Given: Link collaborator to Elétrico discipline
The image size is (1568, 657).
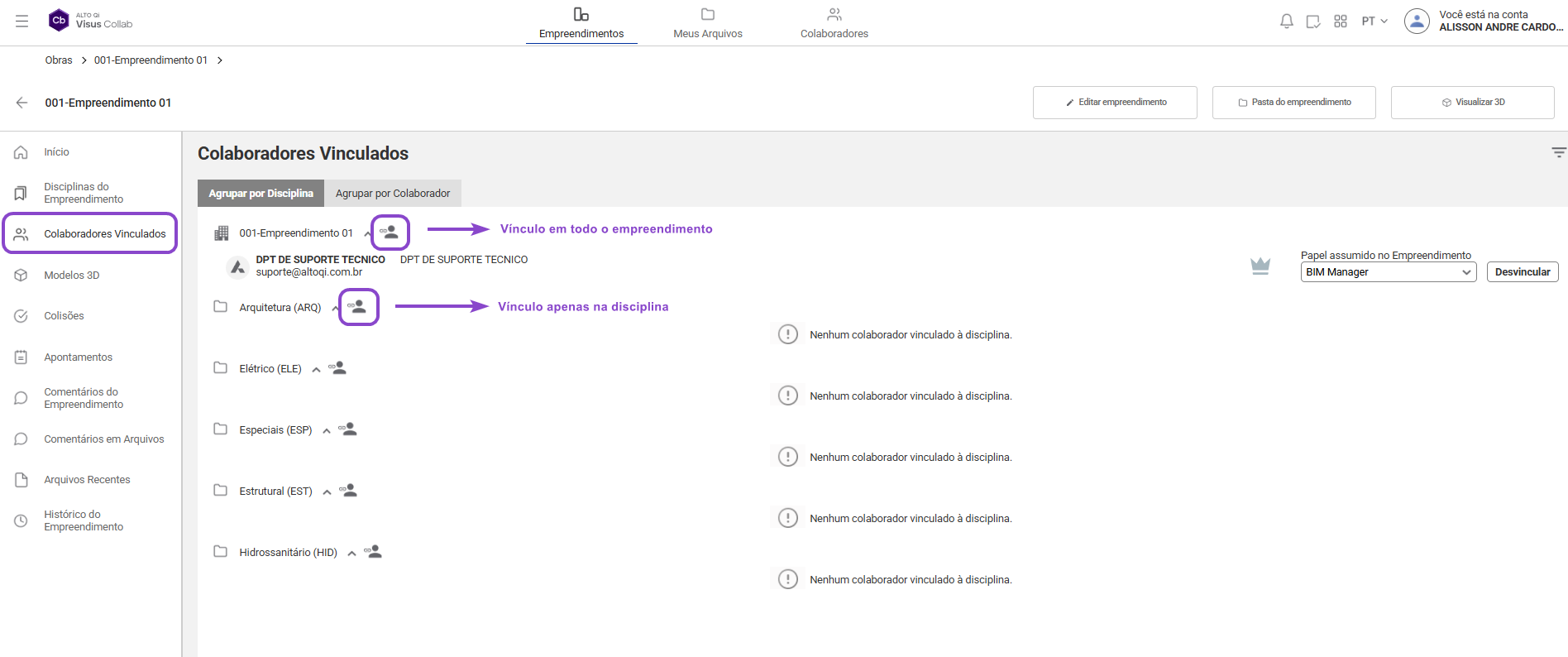Looking at the screenshot, I should click(337, 368).
